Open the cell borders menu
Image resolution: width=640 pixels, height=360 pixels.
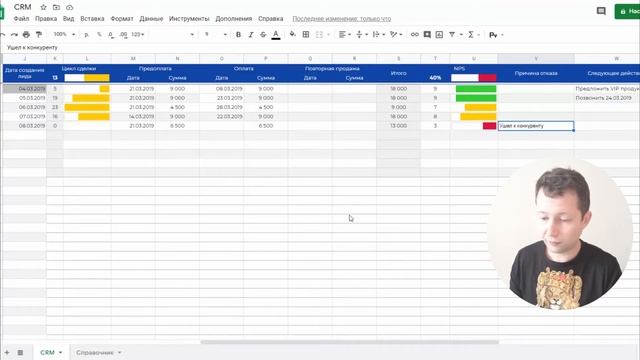[x=306, y=35]
